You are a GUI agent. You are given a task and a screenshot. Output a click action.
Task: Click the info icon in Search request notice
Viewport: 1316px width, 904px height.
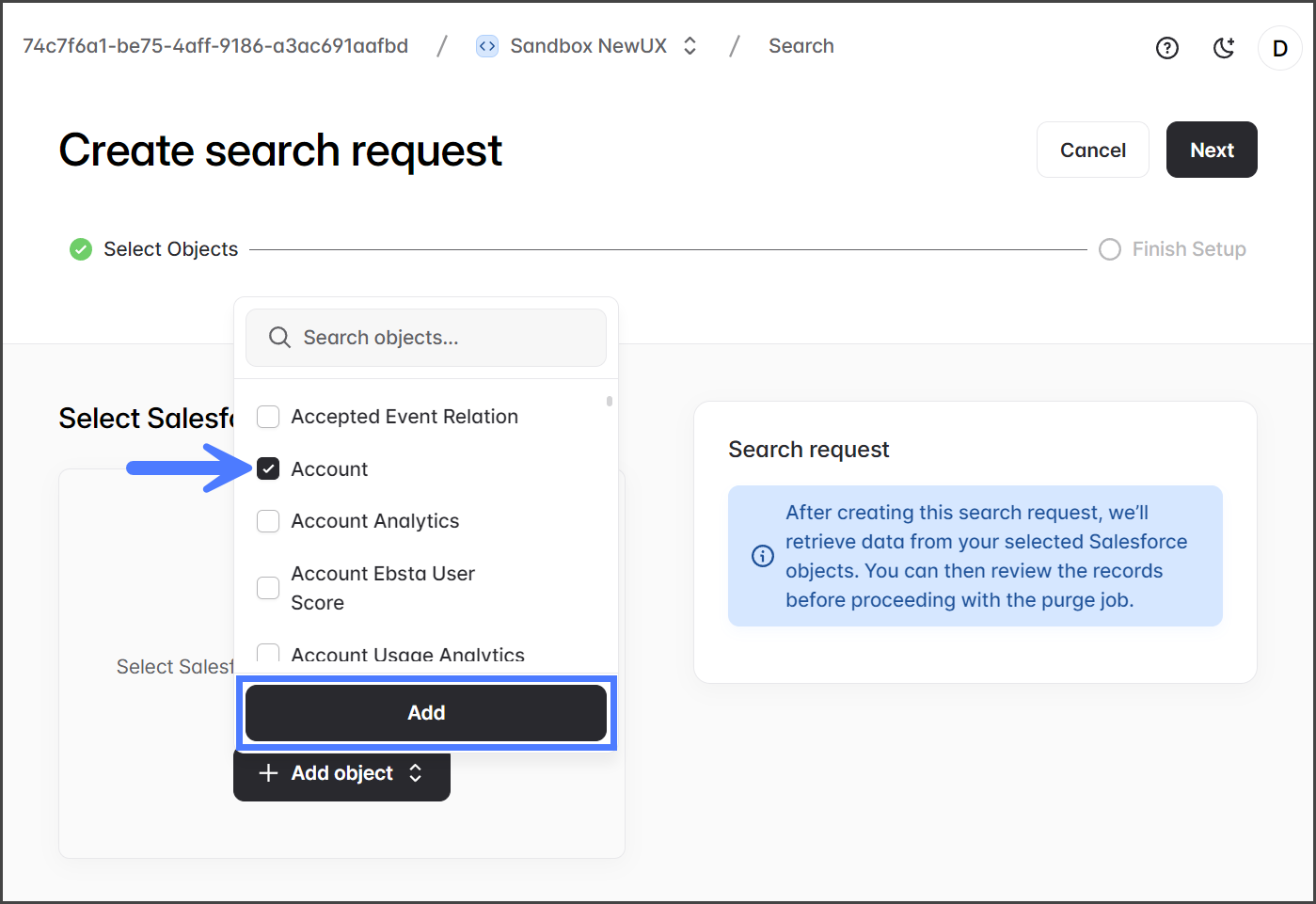click(x=763, y=556)
